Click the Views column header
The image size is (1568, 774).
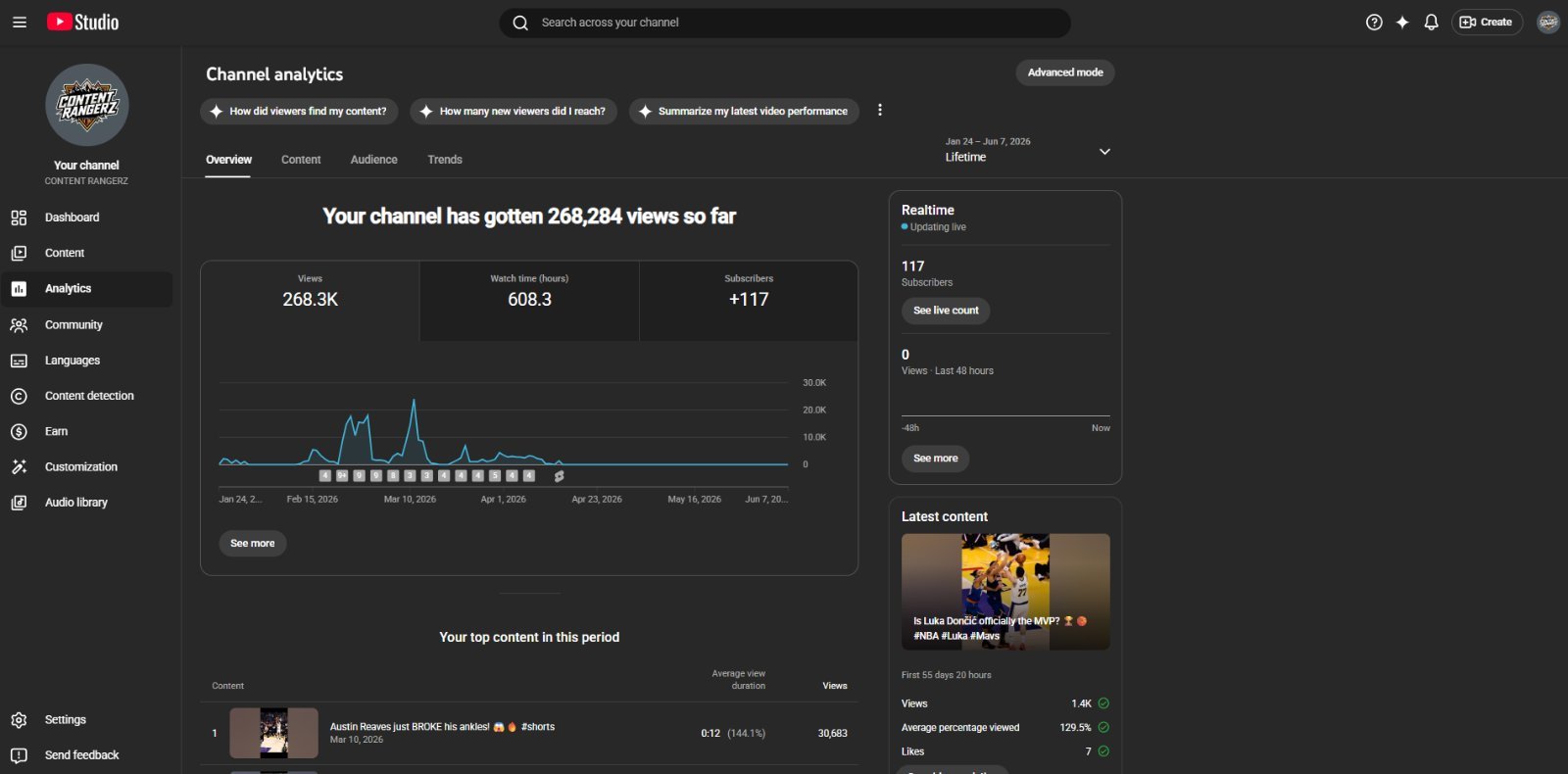835,686
